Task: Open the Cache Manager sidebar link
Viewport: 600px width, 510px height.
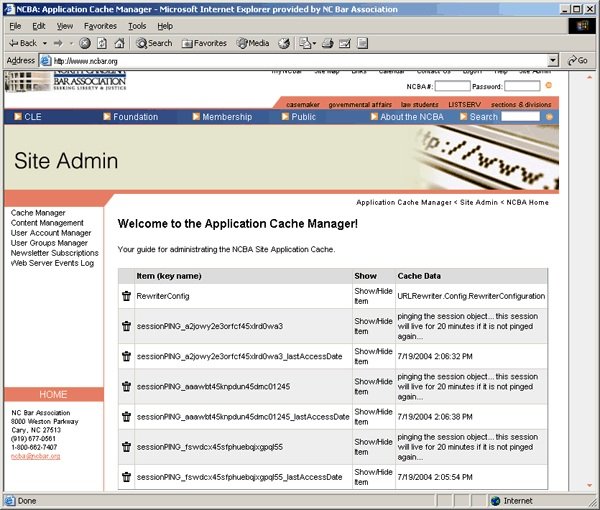Action: coord(38,213)
